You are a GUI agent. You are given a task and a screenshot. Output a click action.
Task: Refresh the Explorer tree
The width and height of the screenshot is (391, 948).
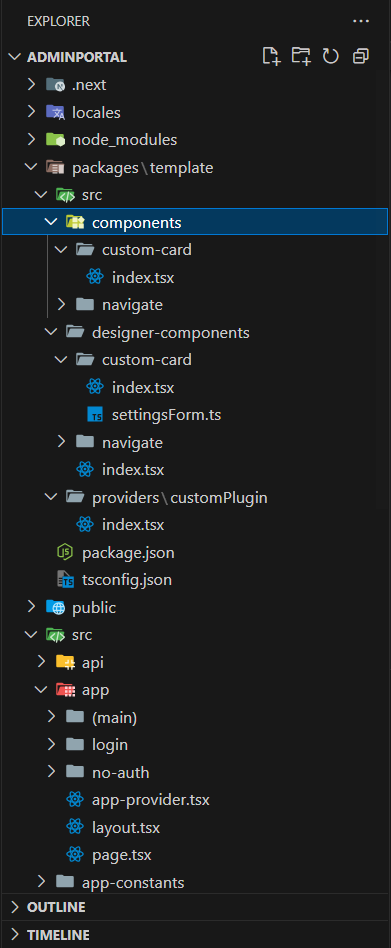[331, 56]
